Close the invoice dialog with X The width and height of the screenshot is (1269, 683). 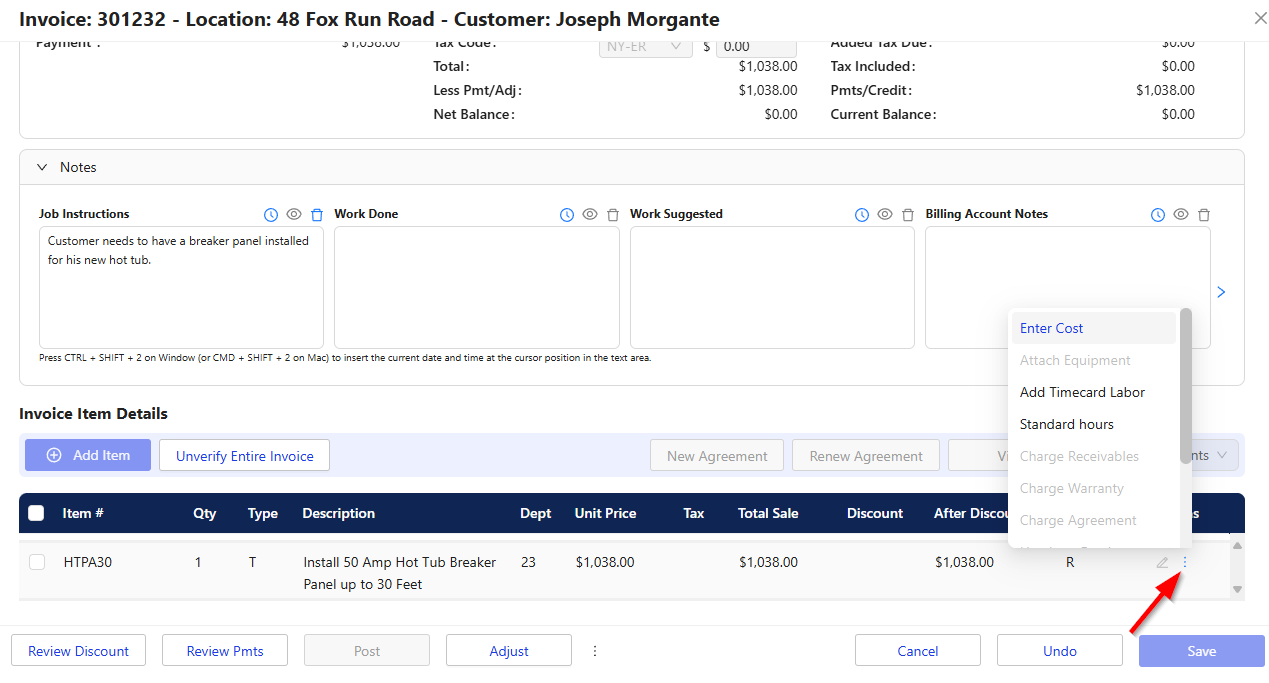pyautogui.click(x=1258, y=17)
